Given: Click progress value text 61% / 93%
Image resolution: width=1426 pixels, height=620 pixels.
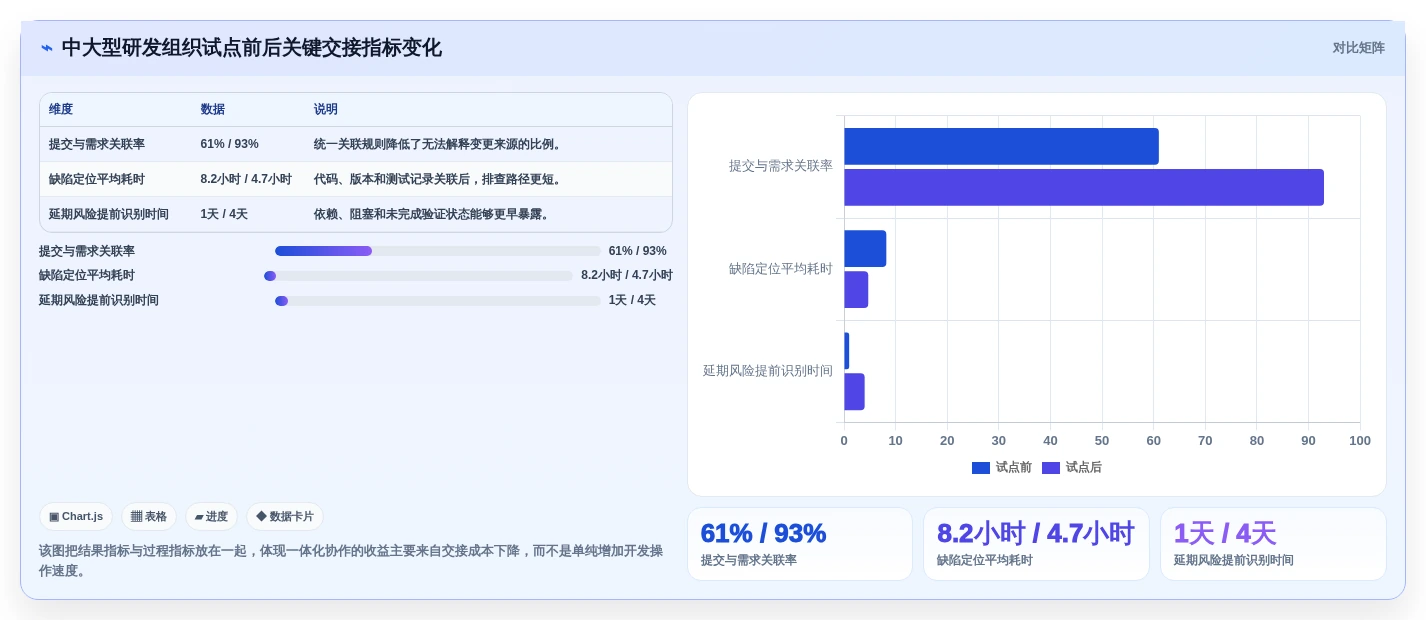Looking at the screenshot, I should 638,251.
